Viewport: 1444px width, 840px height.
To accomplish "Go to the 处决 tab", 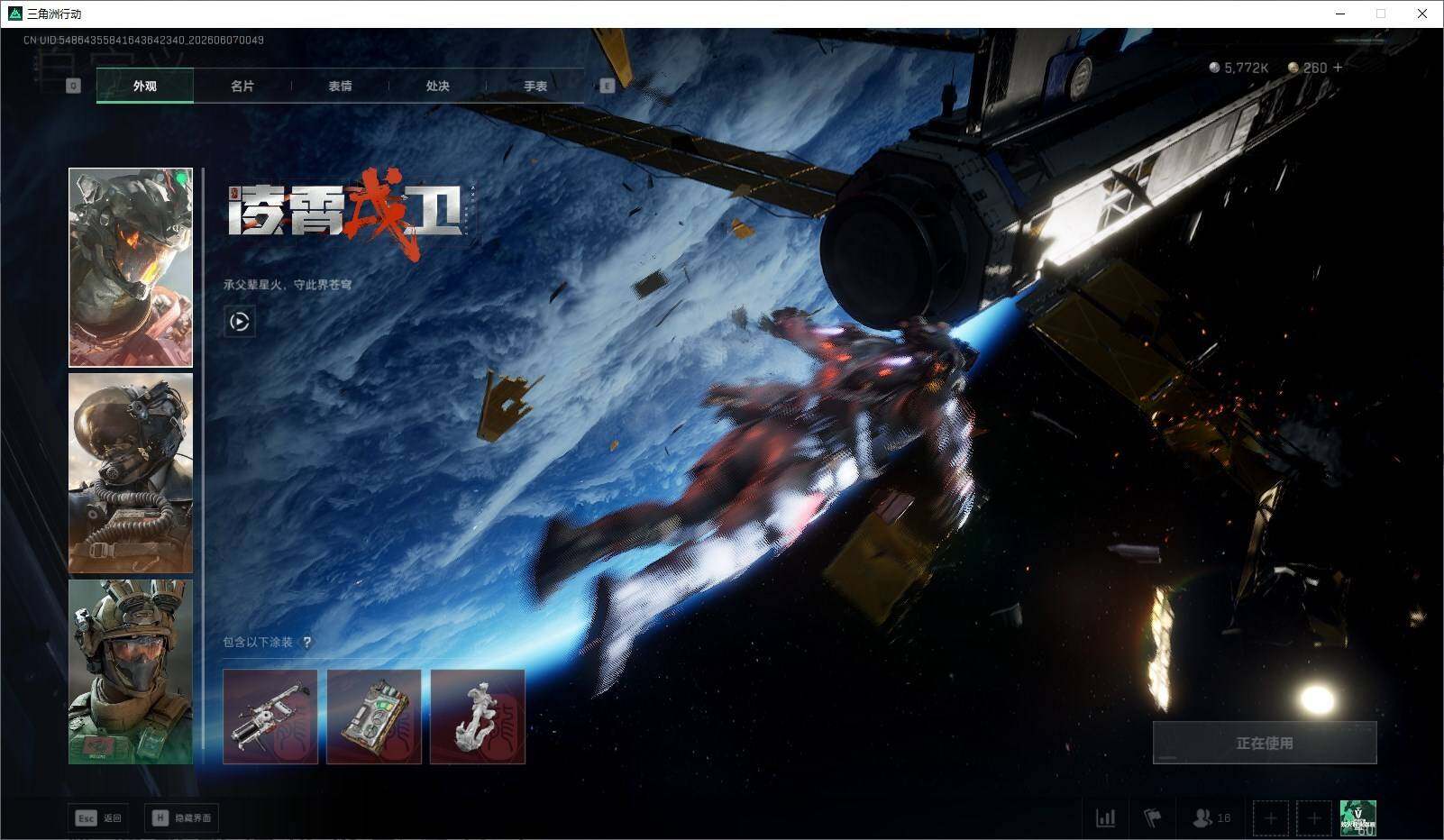I will (x=437, y=86).
